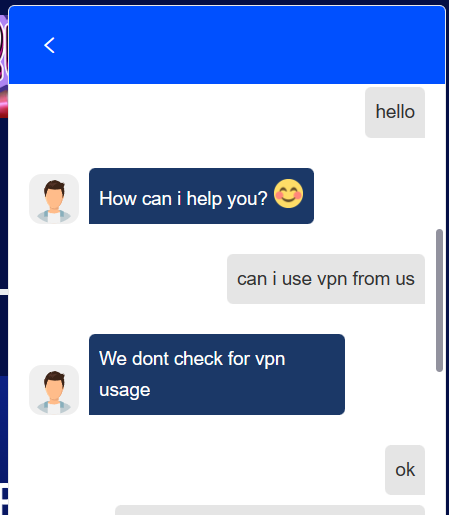Click the partially visible gray message at bottom

(270, 510)
